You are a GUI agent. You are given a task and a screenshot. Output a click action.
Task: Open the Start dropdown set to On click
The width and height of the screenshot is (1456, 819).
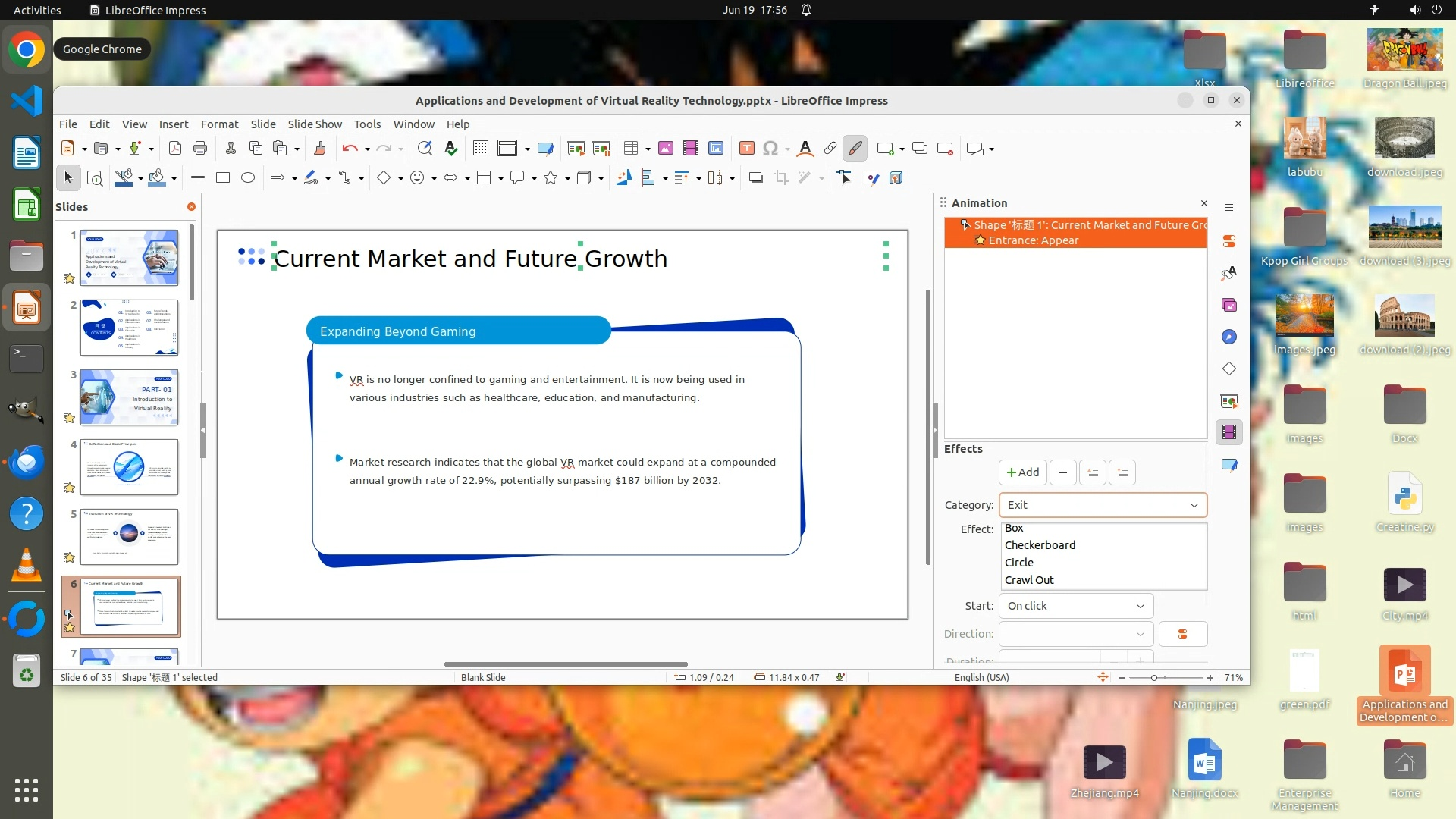pos(1075,606)
